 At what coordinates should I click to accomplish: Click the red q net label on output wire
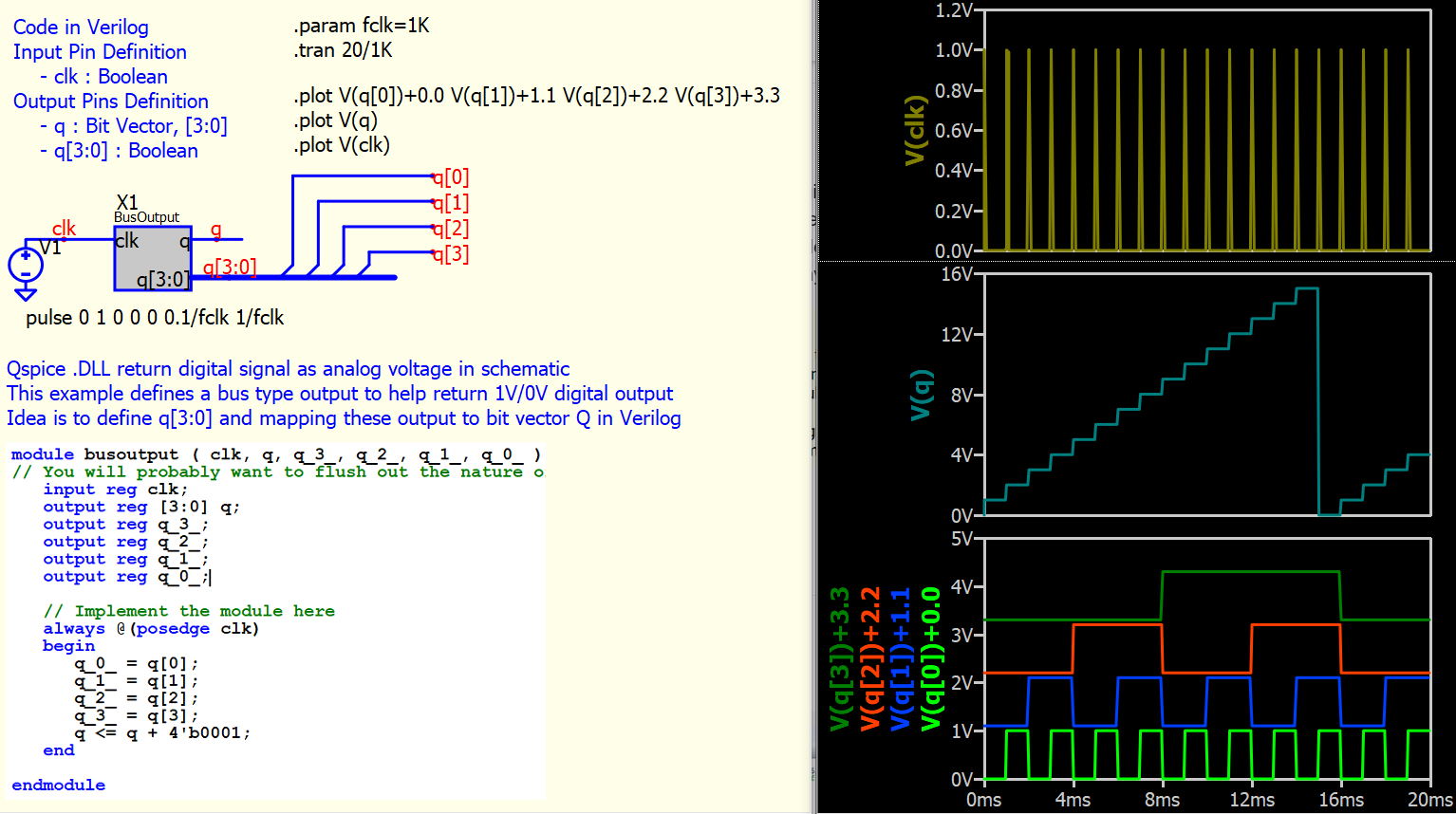(x=216, y=230)
